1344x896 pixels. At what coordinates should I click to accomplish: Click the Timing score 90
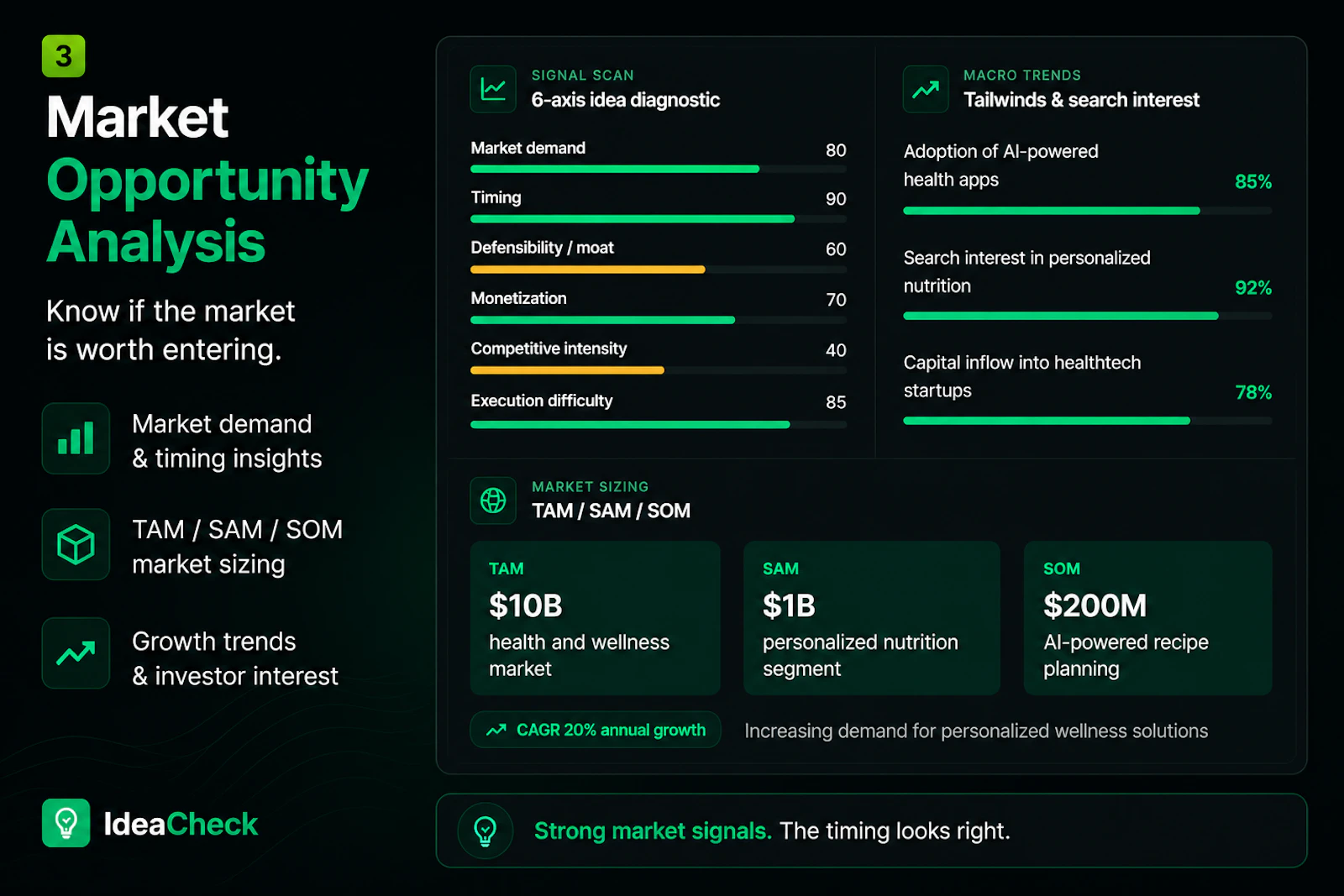click(x=836, y=199)
